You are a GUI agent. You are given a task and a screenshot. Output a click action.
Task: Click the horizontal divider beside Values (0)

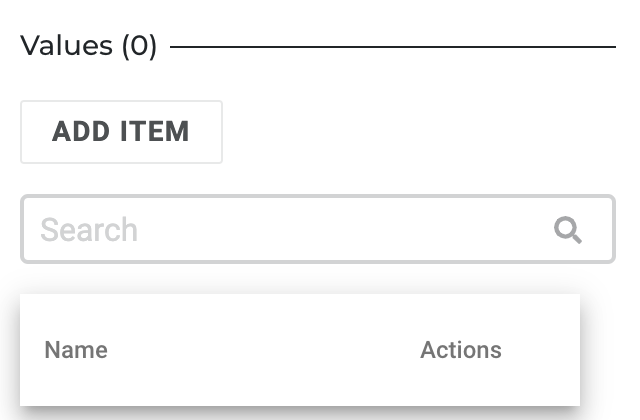point(392,46)
